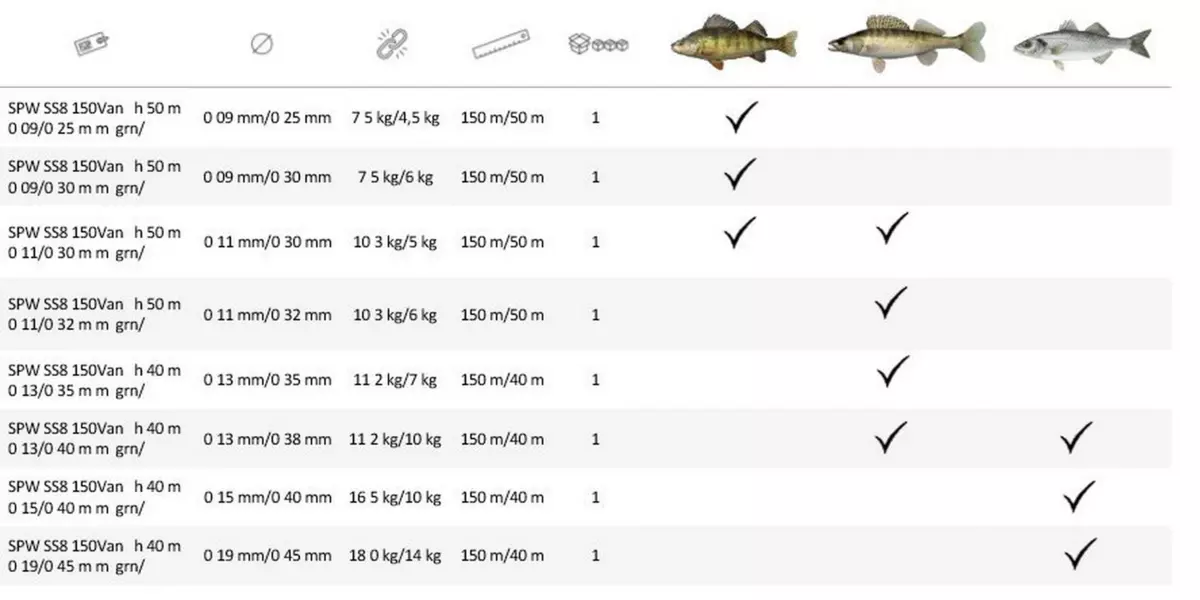Screen dimensions: 1200x600
Task: Click the 0 13 mm/0 38 mm diameter cell
Action: (267, 439)
